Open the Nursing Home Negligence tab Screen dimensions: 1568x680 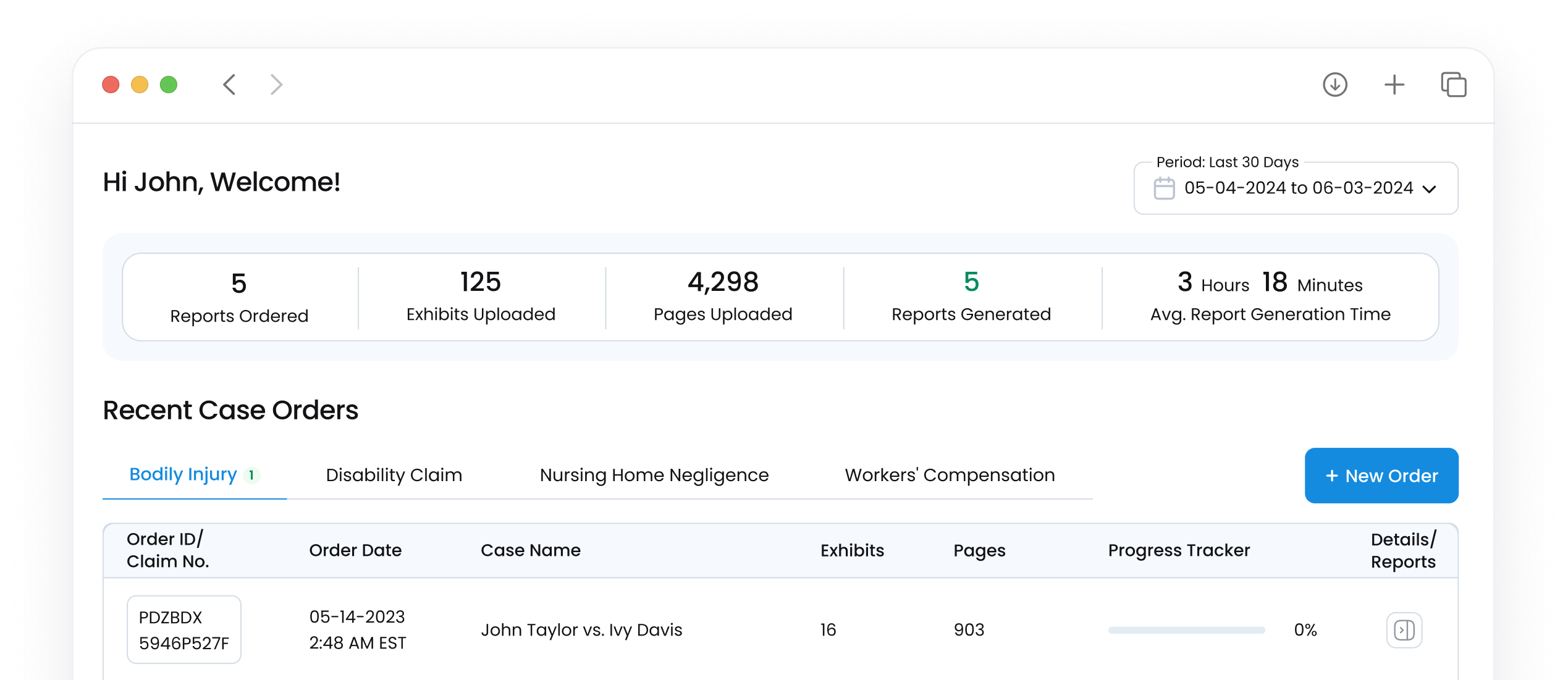[x=654, y=475]
